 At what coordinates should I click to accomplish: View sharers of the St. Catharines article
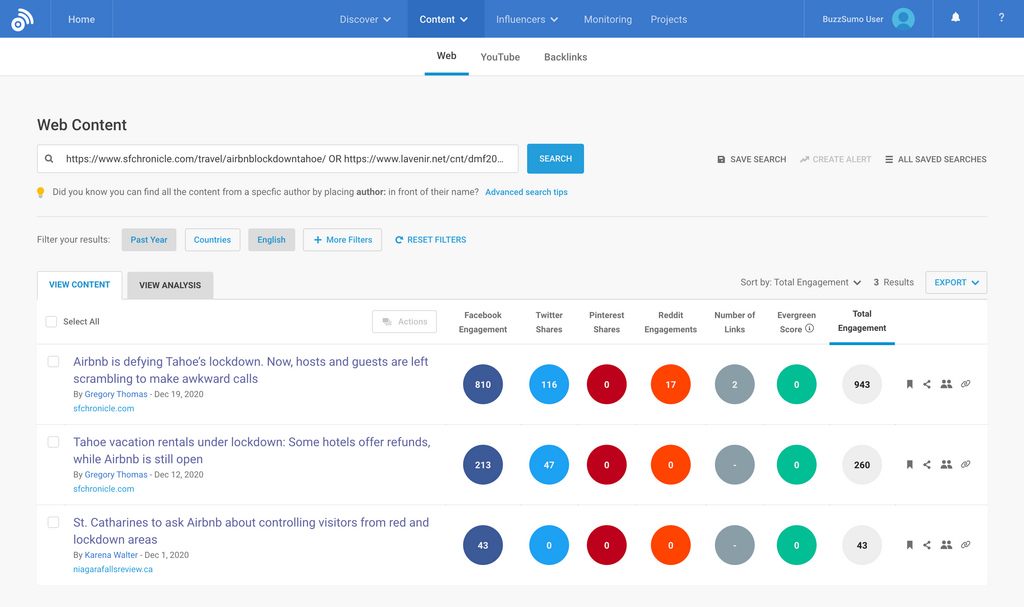[946, 545]
